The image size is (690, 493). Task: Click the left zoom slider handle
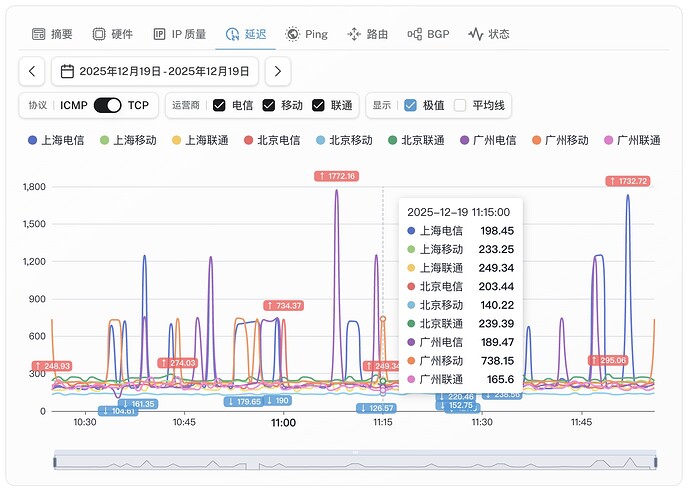55,462
